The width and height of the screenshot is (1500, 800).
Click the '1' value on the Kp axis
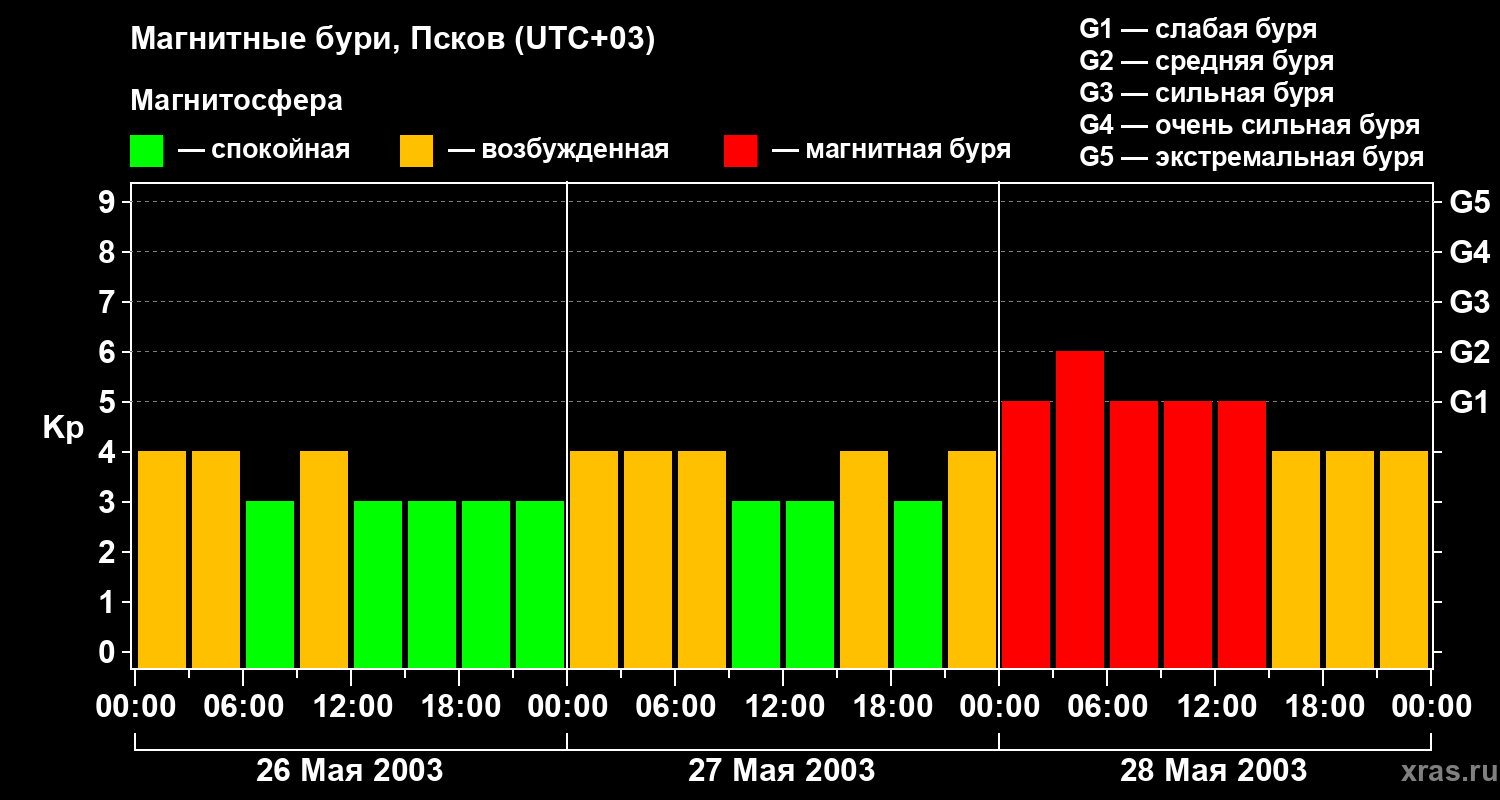coord(109,602)
